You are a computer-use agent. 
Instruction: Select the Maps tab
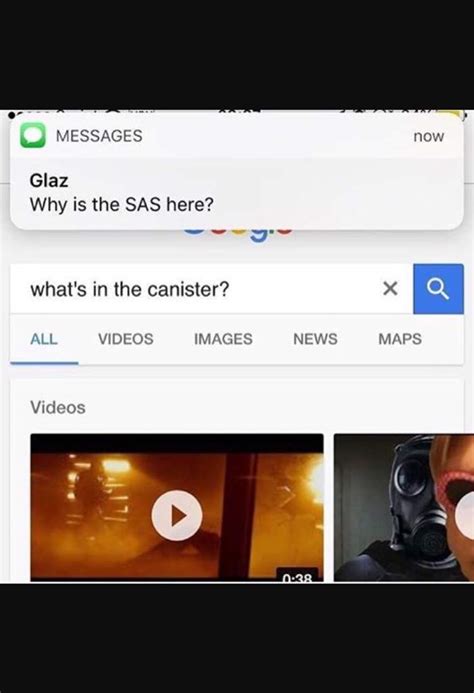tap(400, 339)
